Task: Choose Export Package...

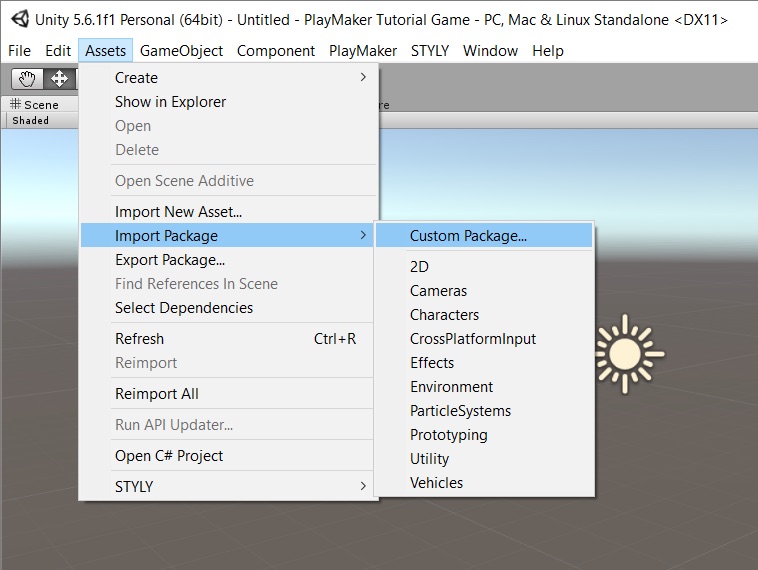Action: tap(228, 260)
